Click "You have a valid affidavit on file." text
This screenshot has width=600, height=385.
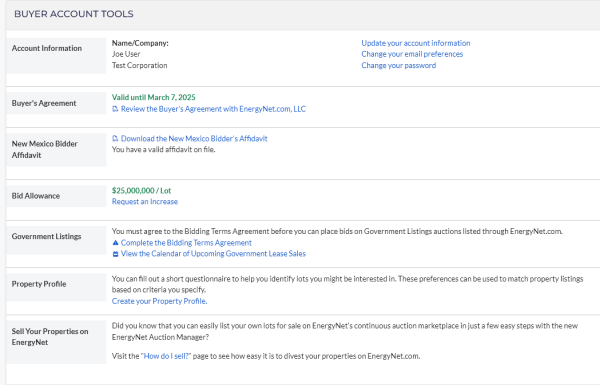(163, 150)
